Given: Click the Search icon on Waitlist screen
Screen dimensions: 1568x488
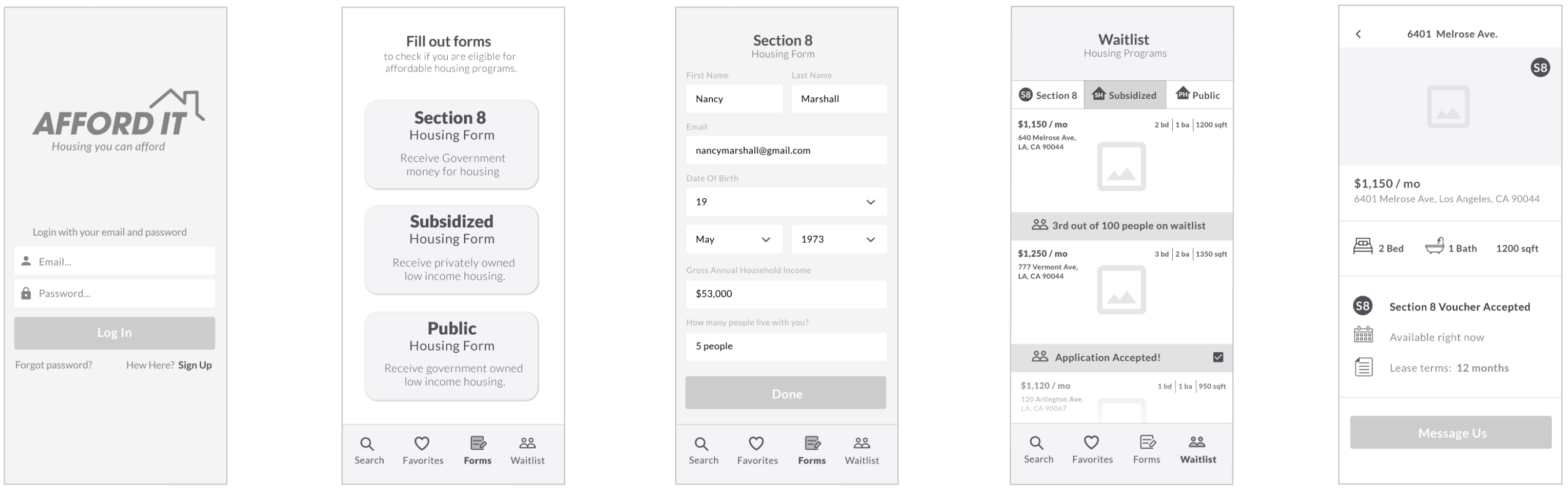Looking at the screenshot, I should click(1036, 442).
